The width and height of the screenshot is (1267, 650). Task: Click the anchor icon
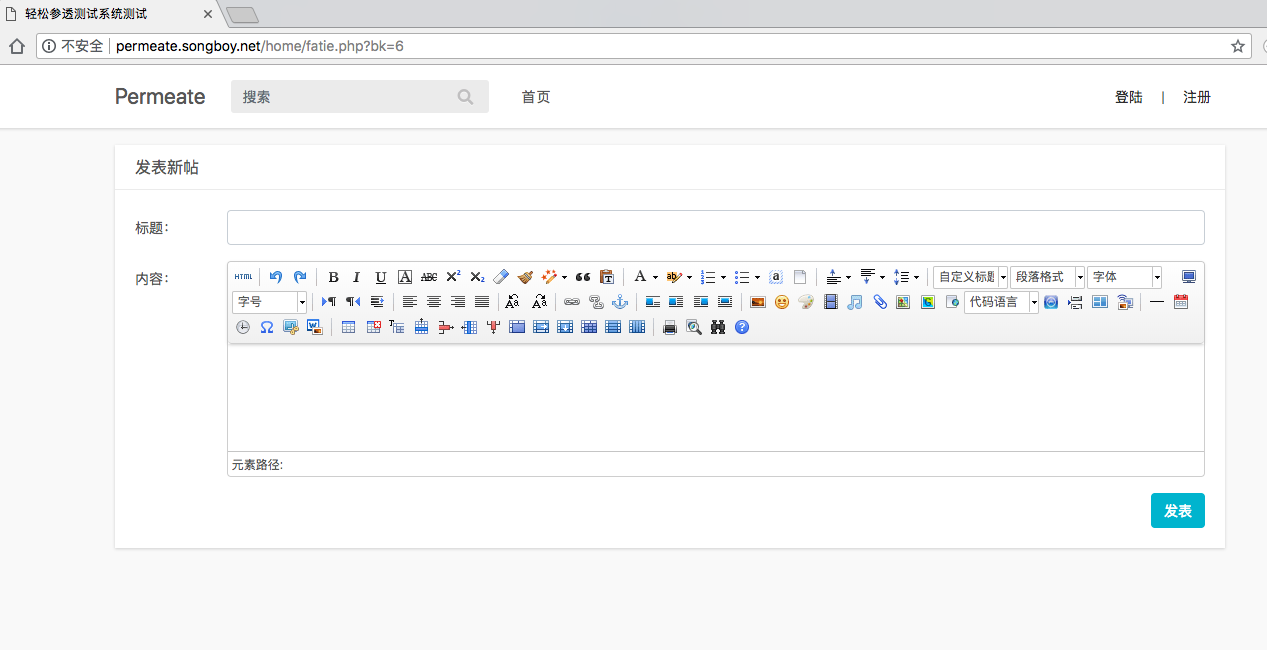tap(620, 302)
